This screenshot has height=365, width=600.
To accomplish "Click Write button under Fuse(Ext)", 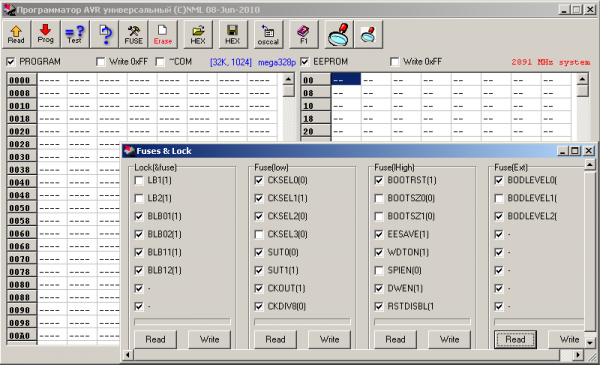I will point(567,339).
